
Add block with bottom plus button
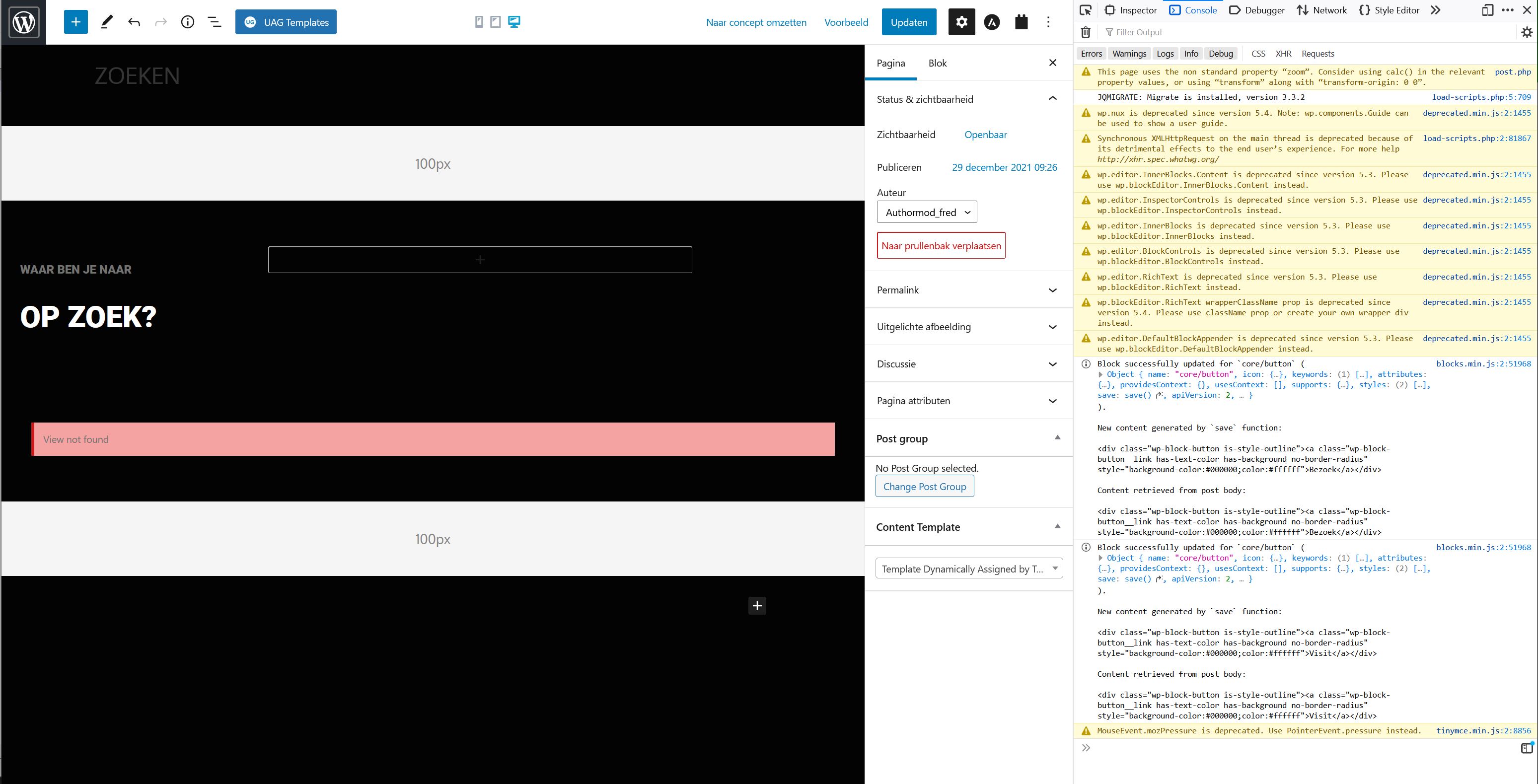point(757,605)
